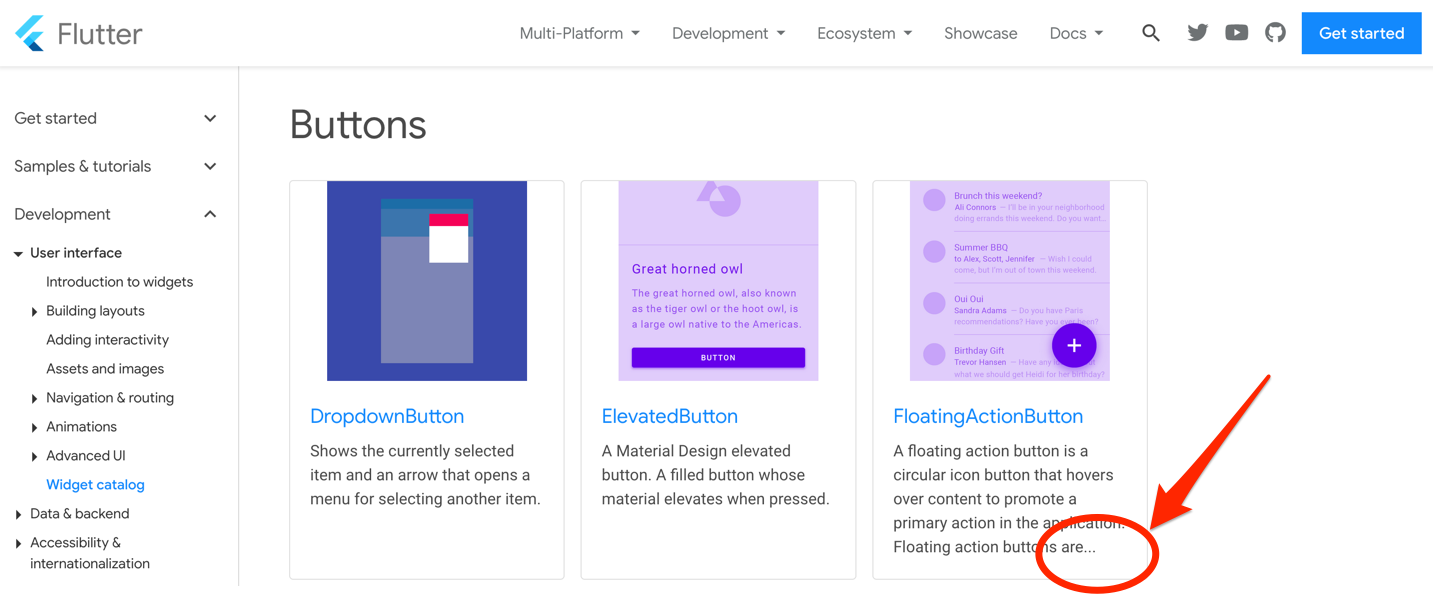
Task: Expand the Navigation & routing arrow
Action: 34,399
